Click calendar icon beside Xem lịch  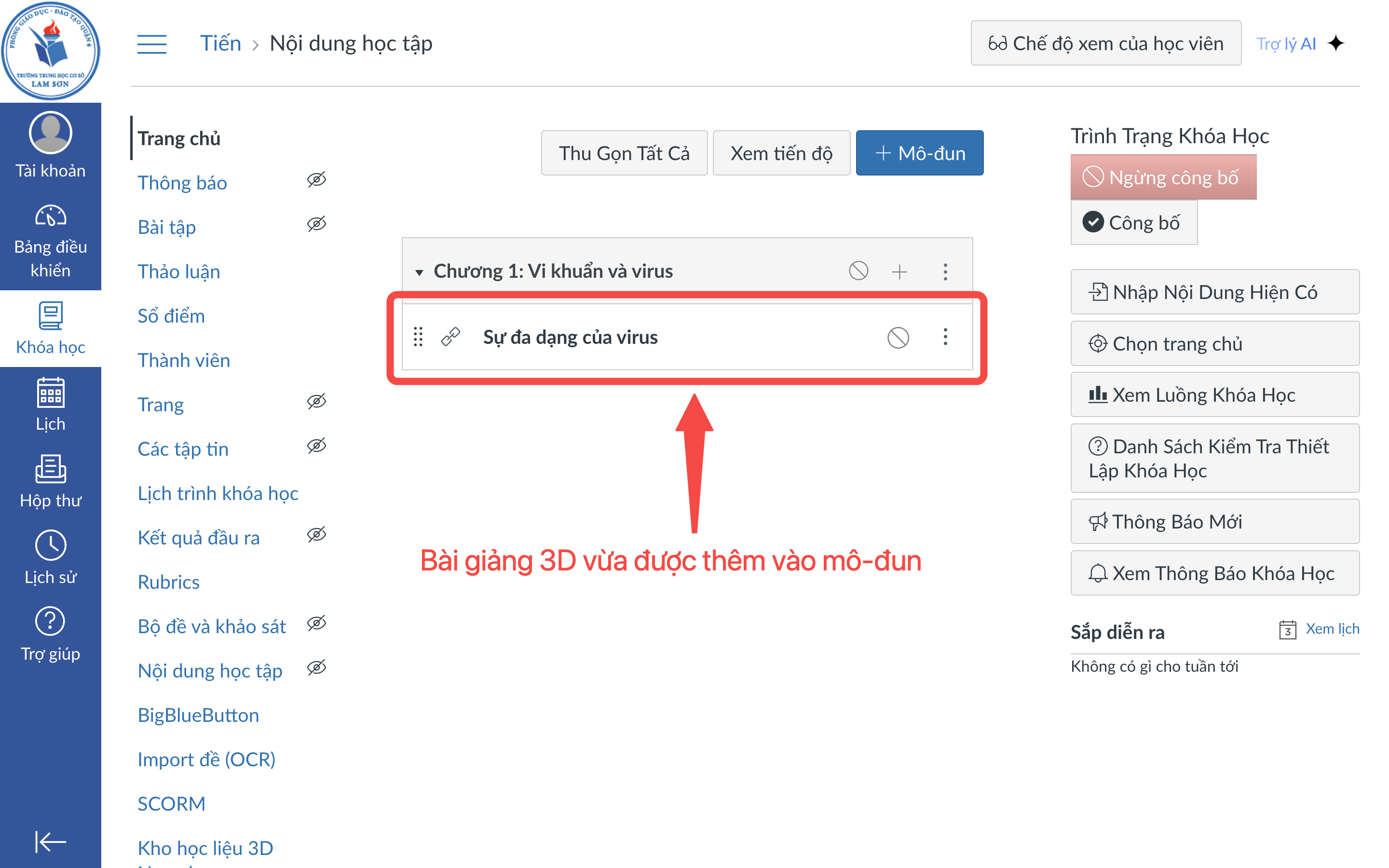(1287, 630)
